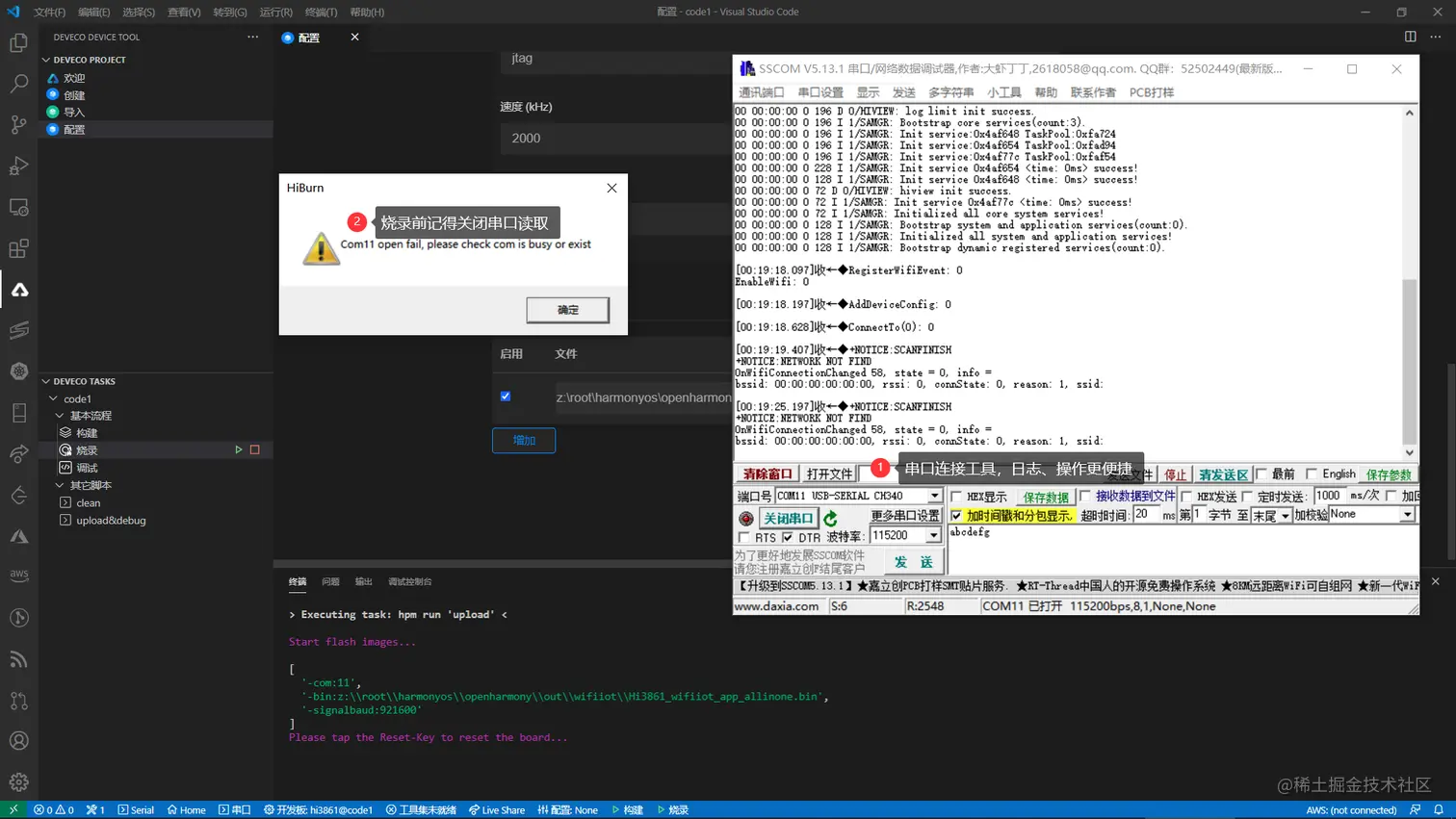Screen dimensions: 1456x819
Task: Close the terminal panel with X
Action: (x=1435, y=581)
